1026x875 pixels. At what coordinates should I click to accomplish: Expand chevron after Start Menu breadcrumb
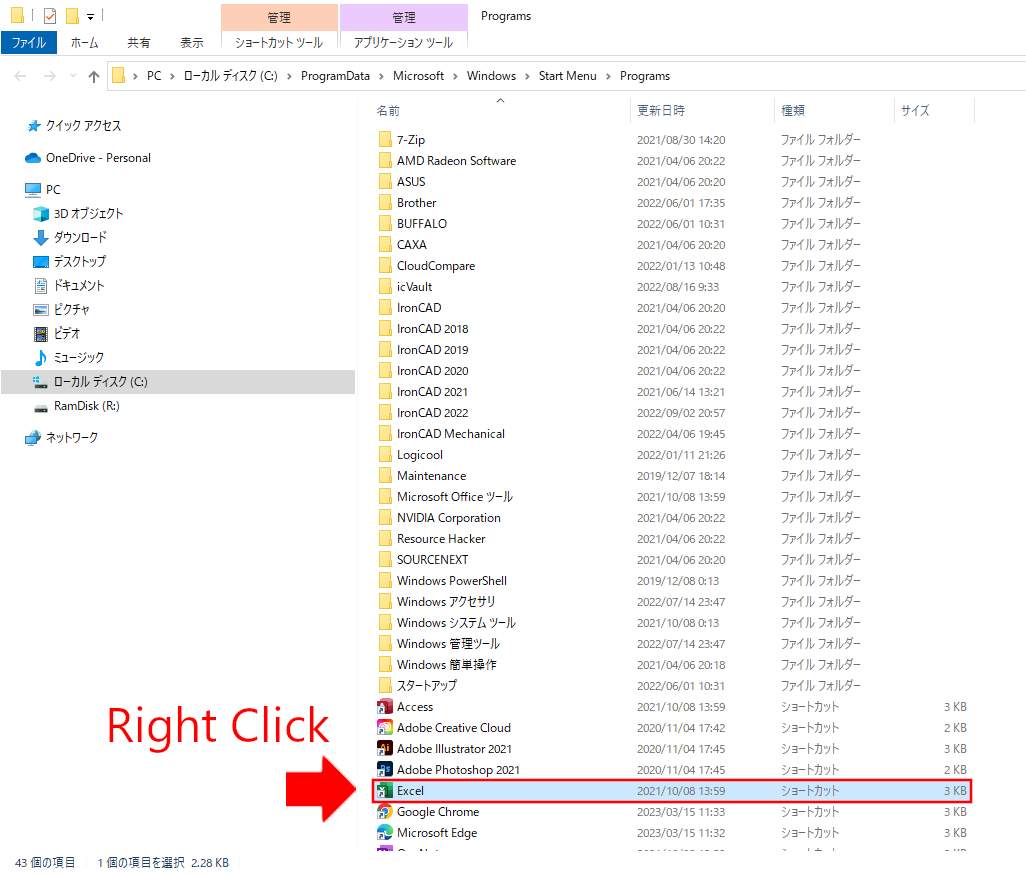[x=609, y=77]
